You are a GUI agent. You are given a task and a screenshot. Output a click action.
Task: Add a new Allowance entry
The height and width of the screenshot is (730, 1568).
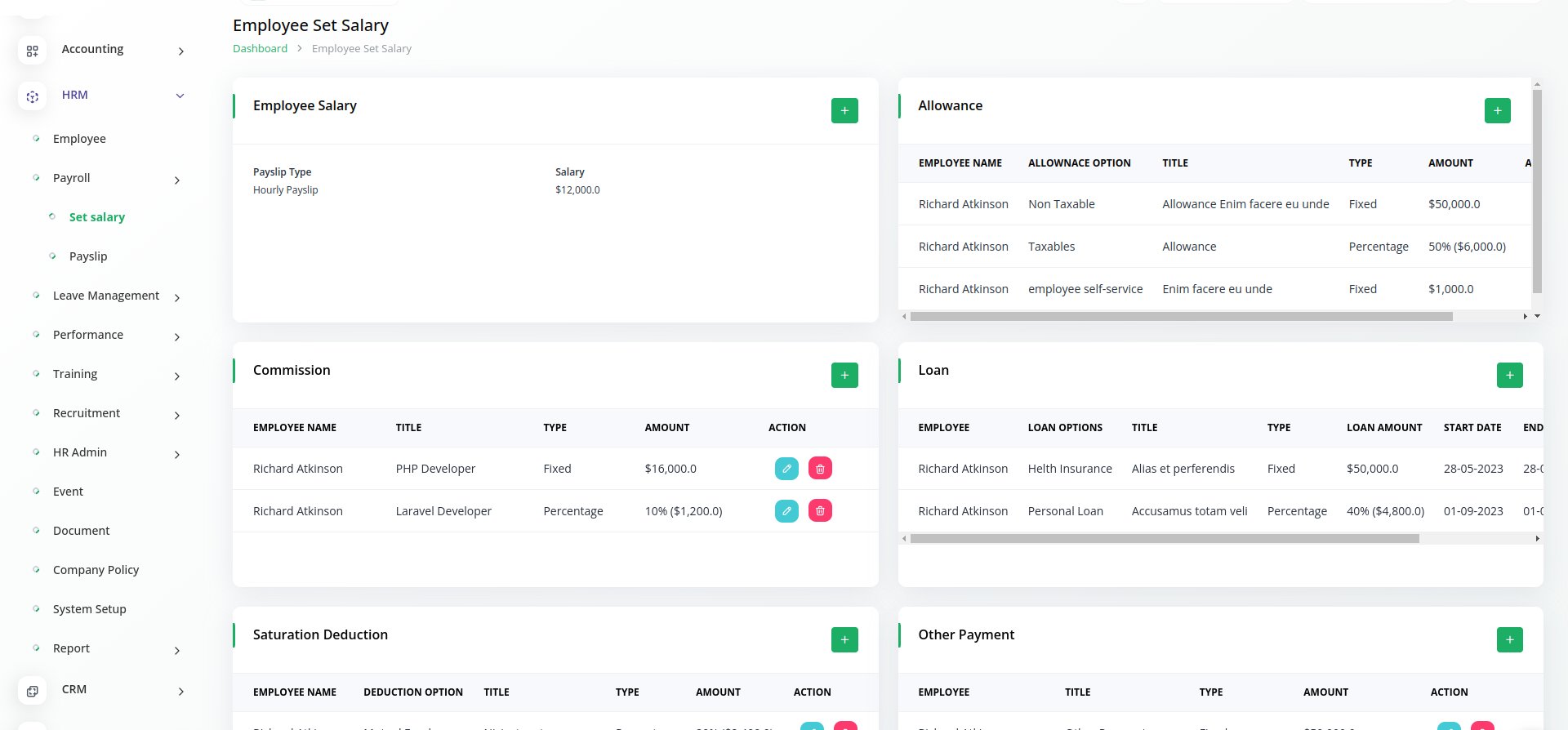[x=1497, y=110]
